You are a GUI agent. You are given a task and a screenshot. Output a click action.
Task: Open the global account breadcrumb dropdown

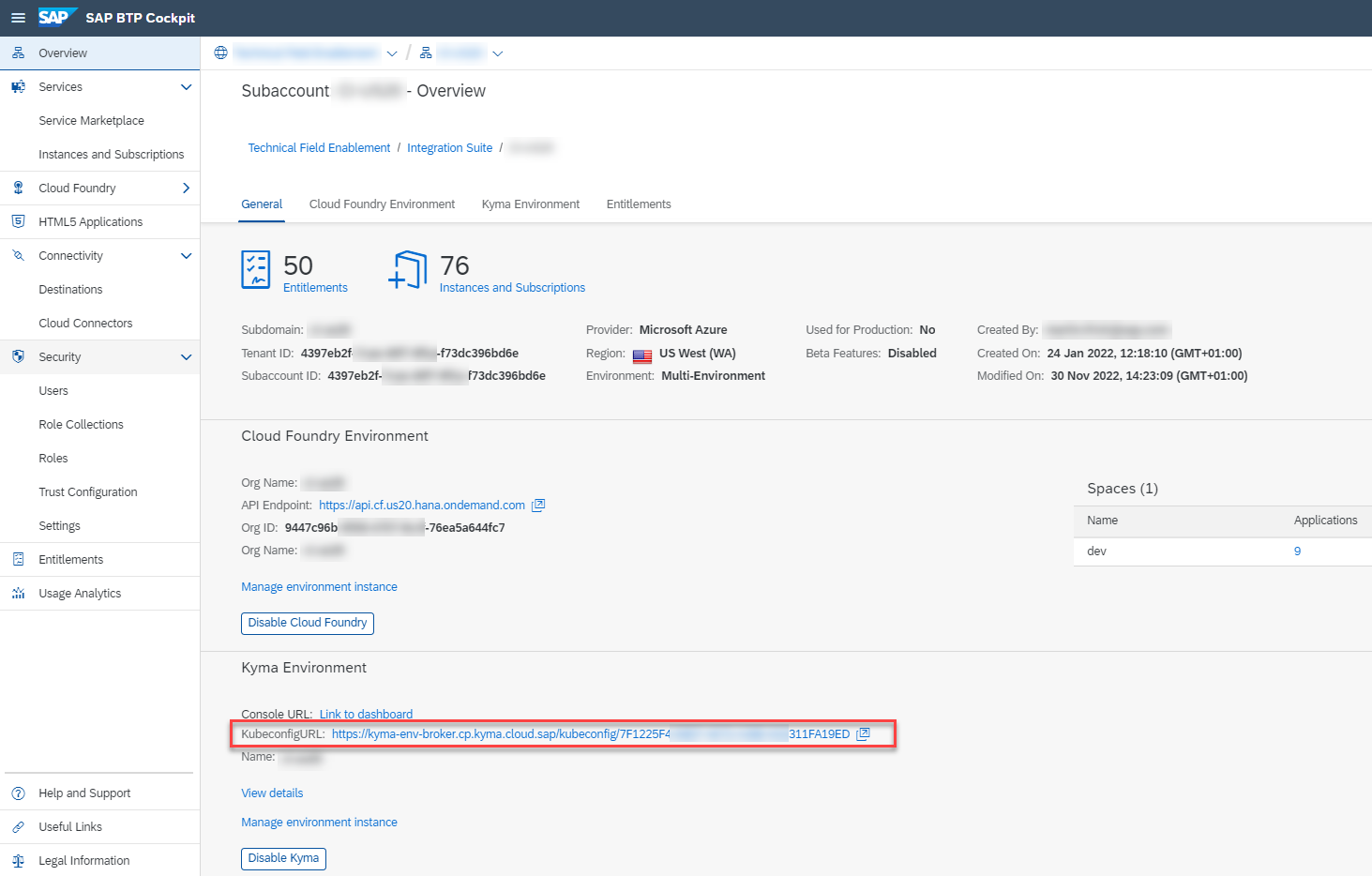392,53
